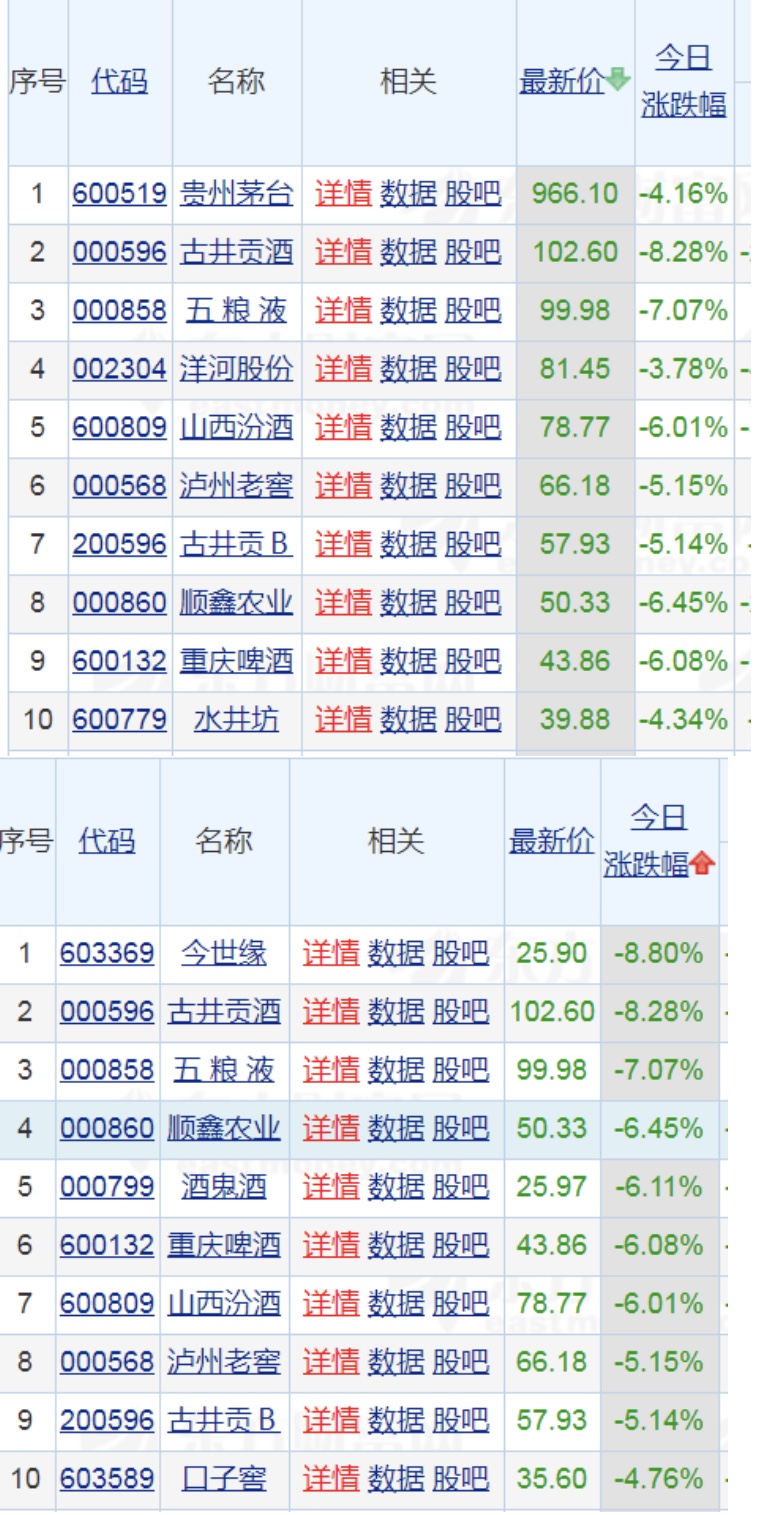Viewport: 776px width, 1515px height.
Task: Open 顺鑫农业 name link in row numbered 4
Action: click(x=224, y=1129)
